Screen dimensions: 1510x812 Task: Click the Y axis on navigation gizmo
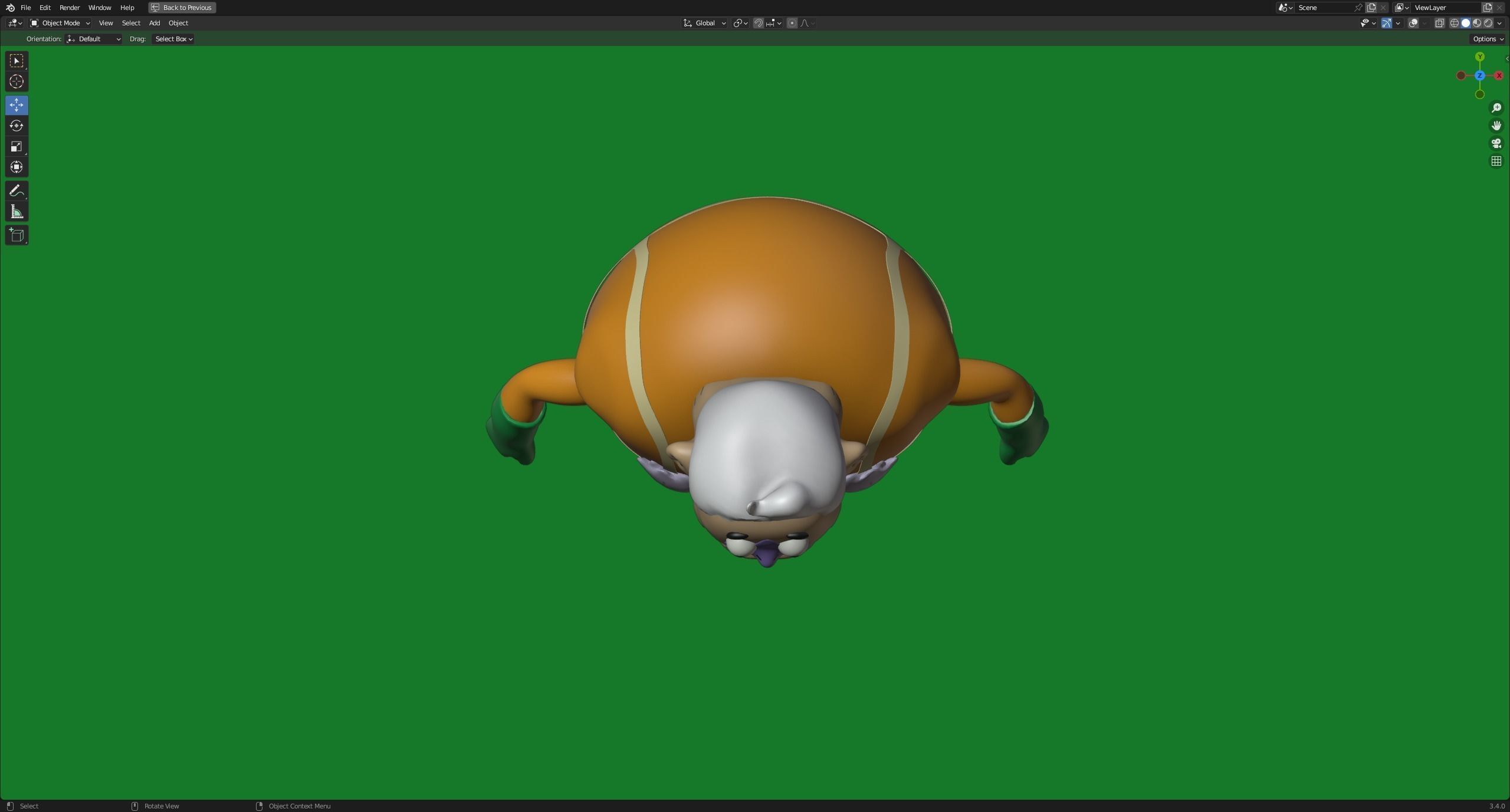click(1479, 57)
